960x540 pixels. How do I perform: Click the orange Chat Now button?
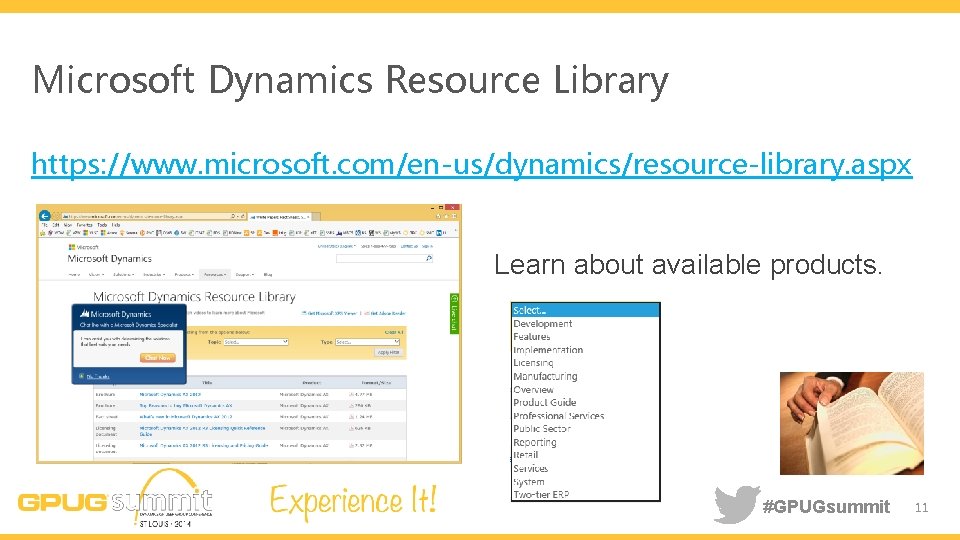(157, 358)
